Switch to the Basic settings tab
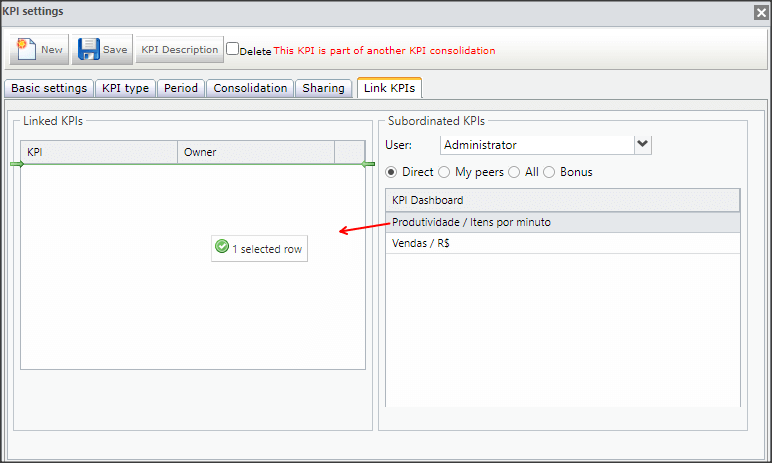Viewport: 772px width, 463px height. 49,88
